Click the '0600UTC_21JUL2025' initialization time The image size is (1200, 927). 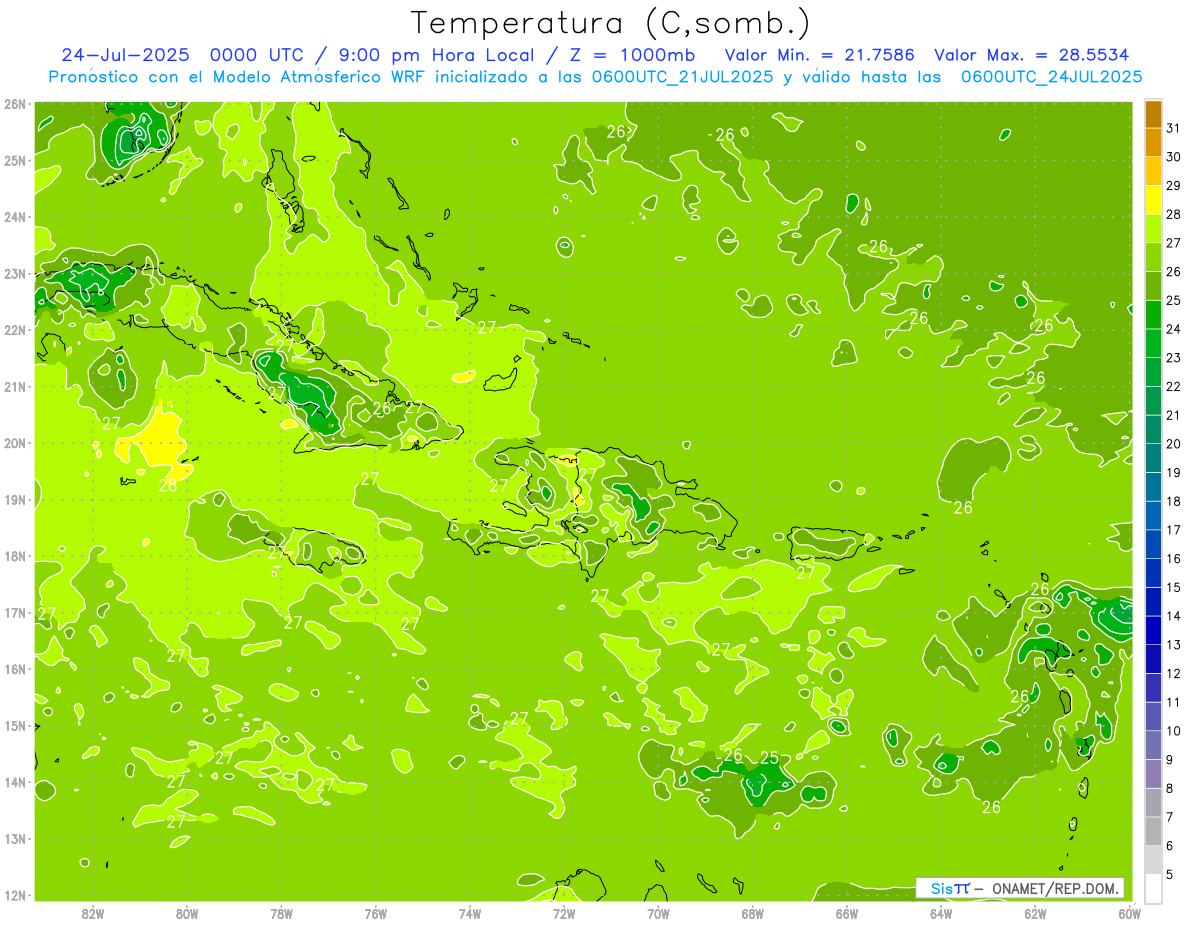[677, 77]
